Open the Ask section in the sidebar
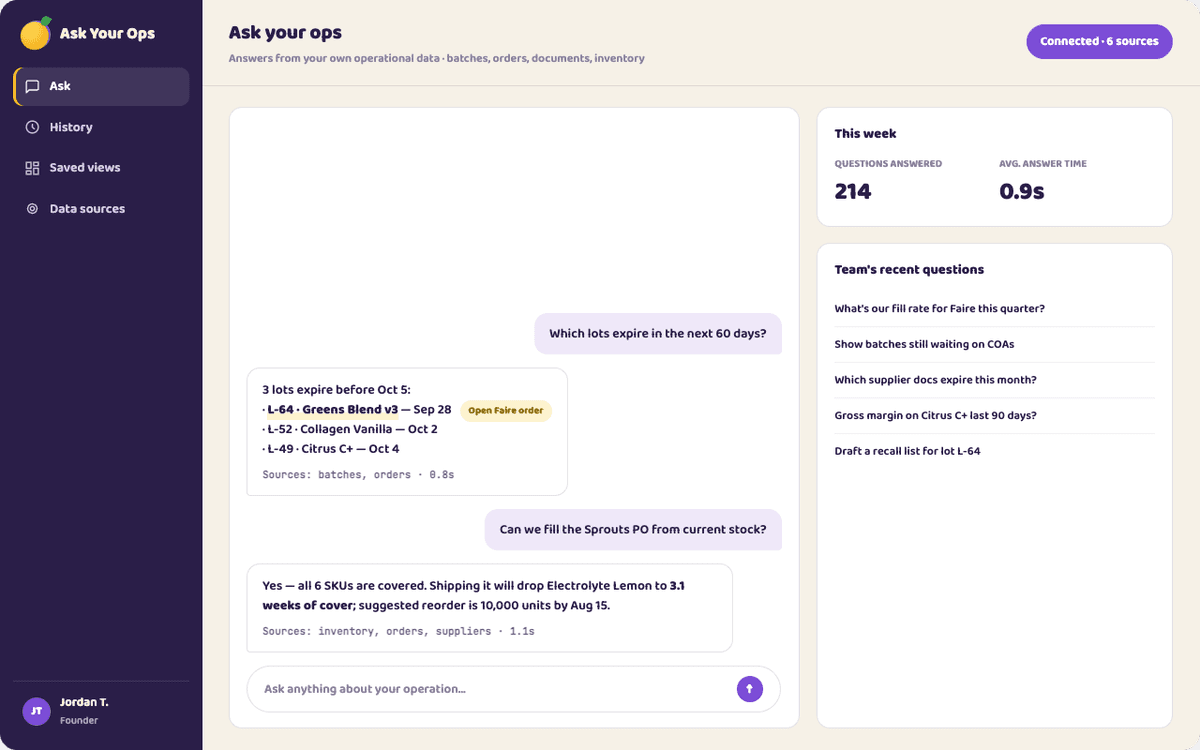This screenshot has width=1200, height=750. click(x=101, y=86)
